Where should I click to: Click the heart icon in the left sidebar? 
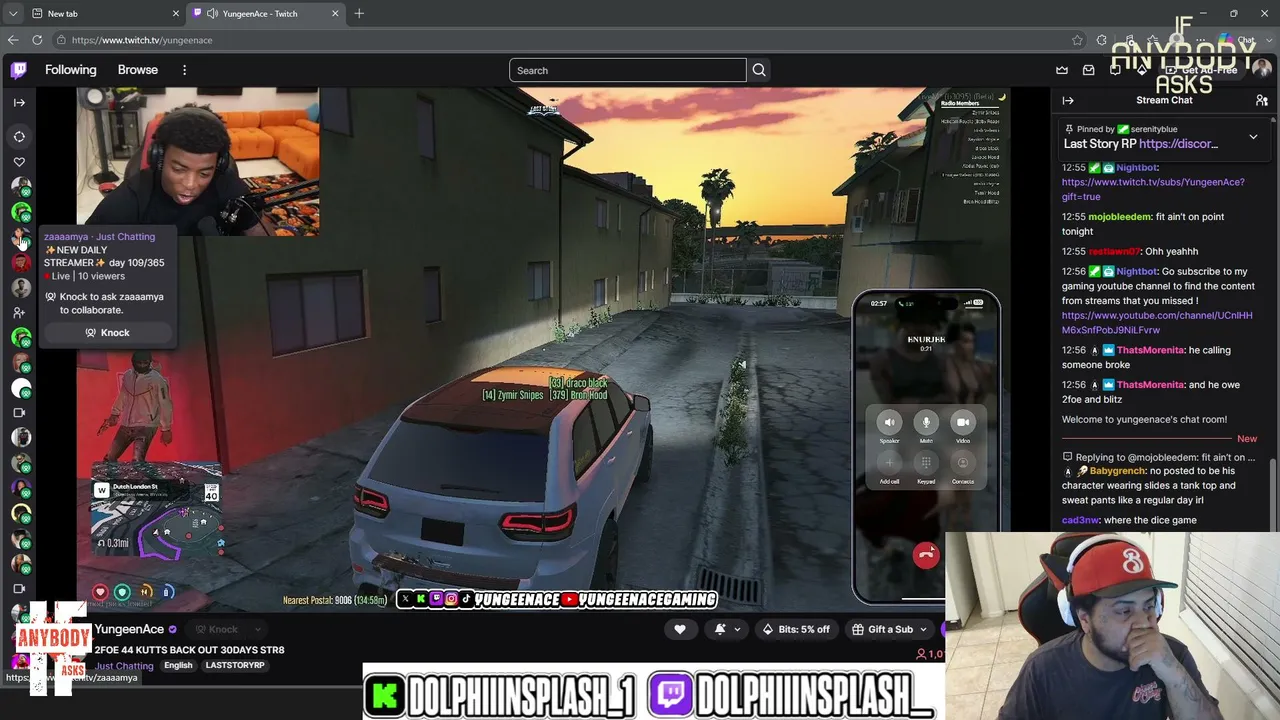point(19,162)
